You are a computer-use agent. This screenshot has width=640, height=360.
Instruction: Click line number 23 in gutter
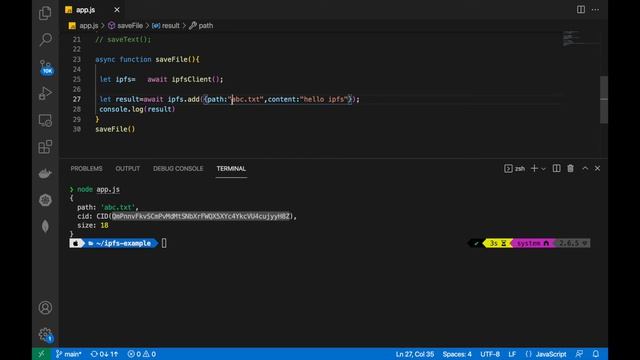pos(77,59)
